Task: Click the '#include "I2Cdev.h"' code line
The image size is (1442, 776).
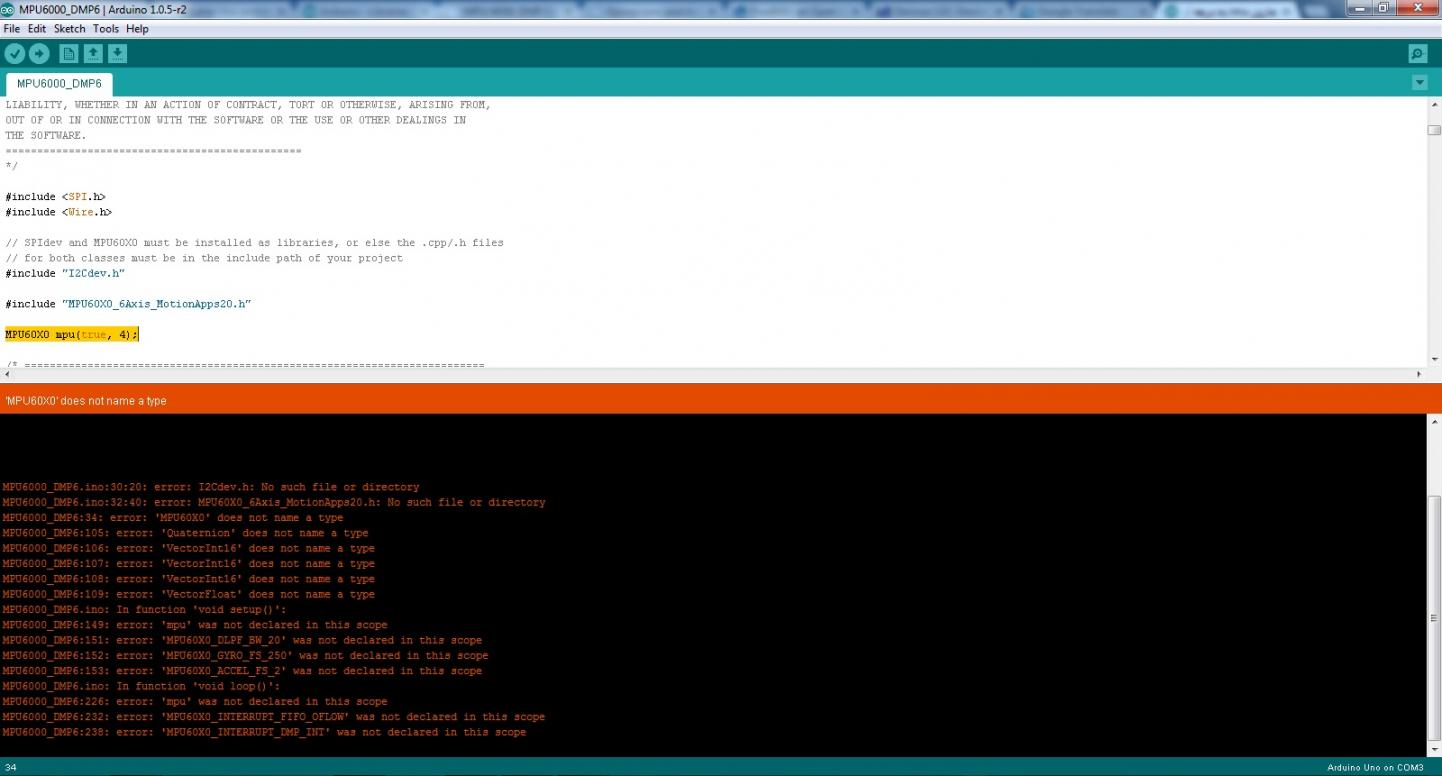Action: [65, 273]
